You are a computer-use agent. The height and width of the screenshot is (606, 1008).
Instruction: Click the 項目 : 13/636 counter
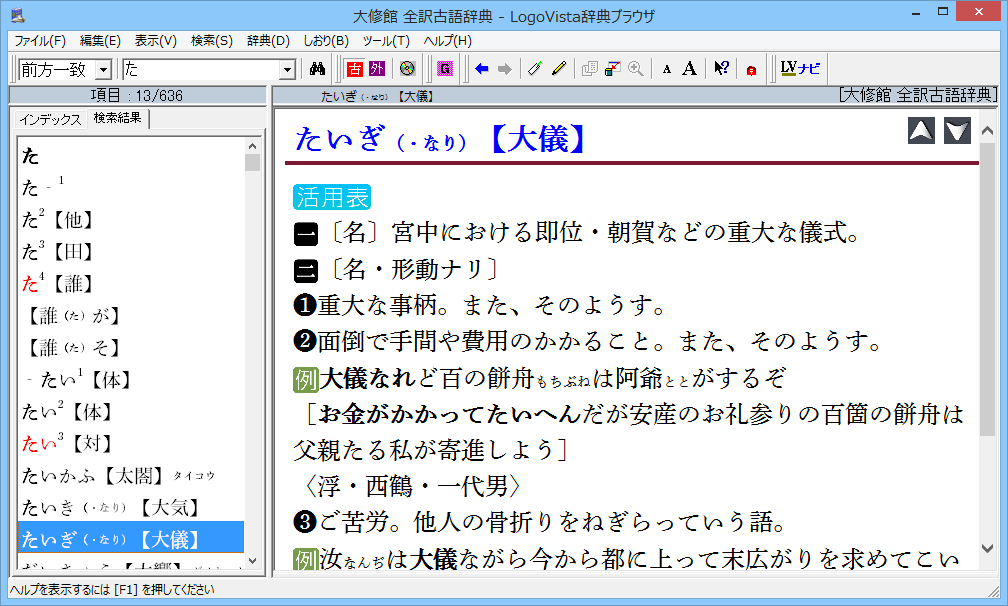point(137,96)
